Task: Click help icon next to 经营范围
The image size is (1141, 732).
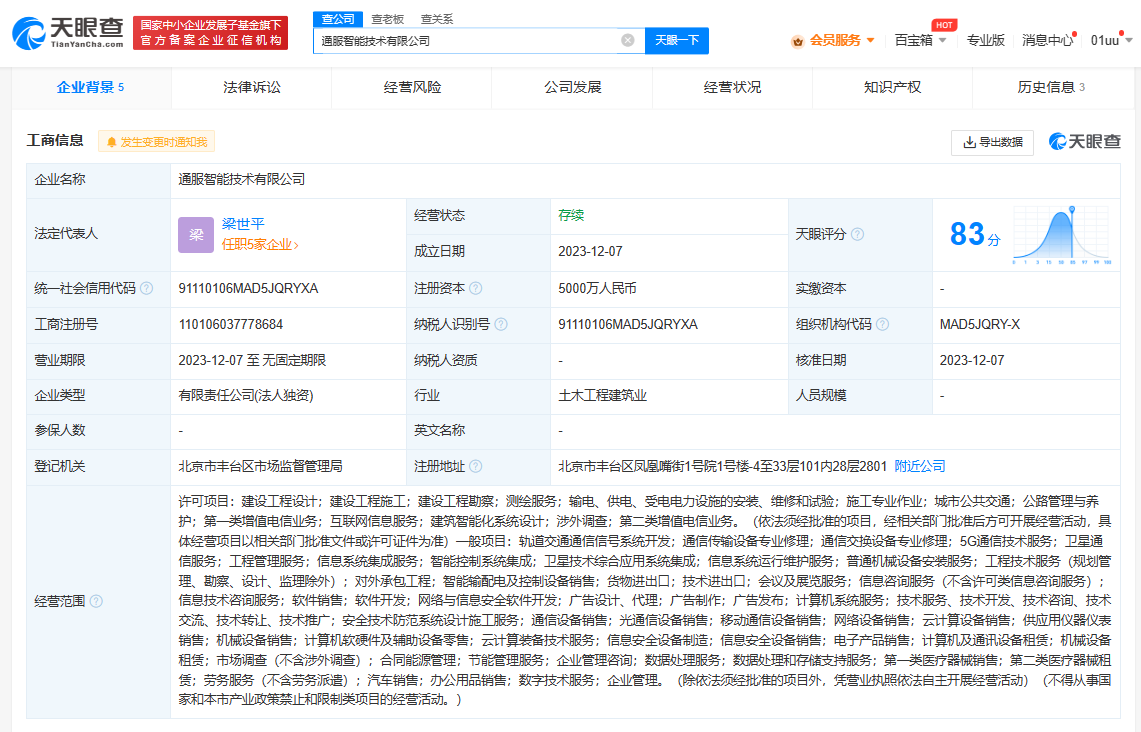Action: click(96, 601)
